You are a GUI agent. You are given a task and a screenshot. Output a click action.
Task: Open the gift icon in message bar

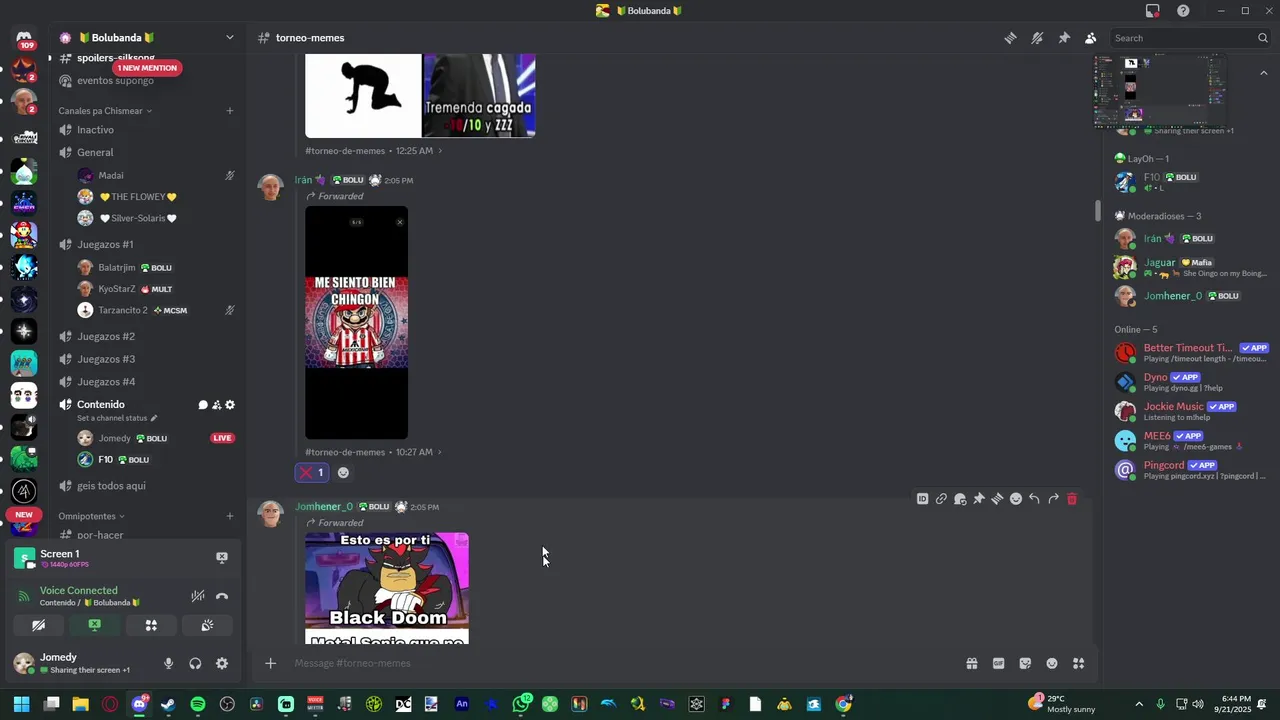[971, 663]
